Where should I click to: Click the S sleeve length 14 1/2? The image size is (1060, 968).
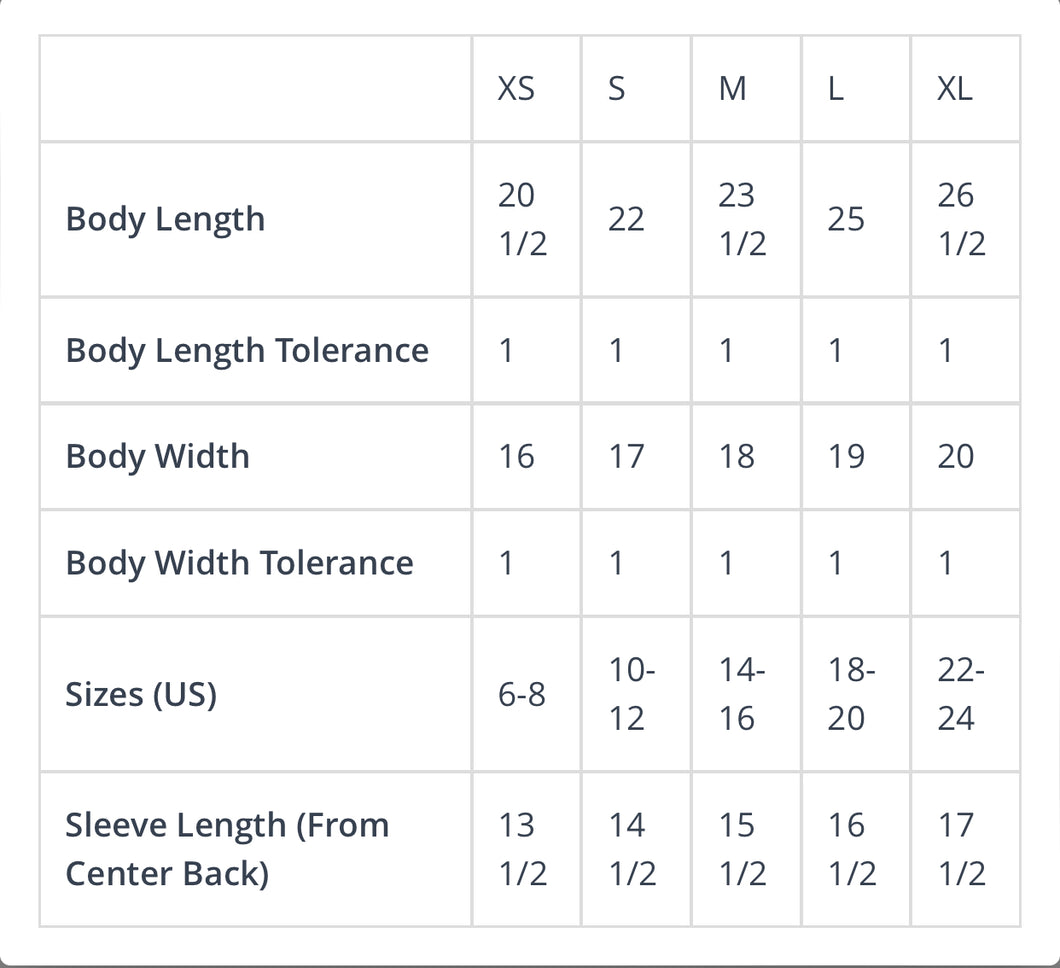pyautogui.click(x=632, y=849)
